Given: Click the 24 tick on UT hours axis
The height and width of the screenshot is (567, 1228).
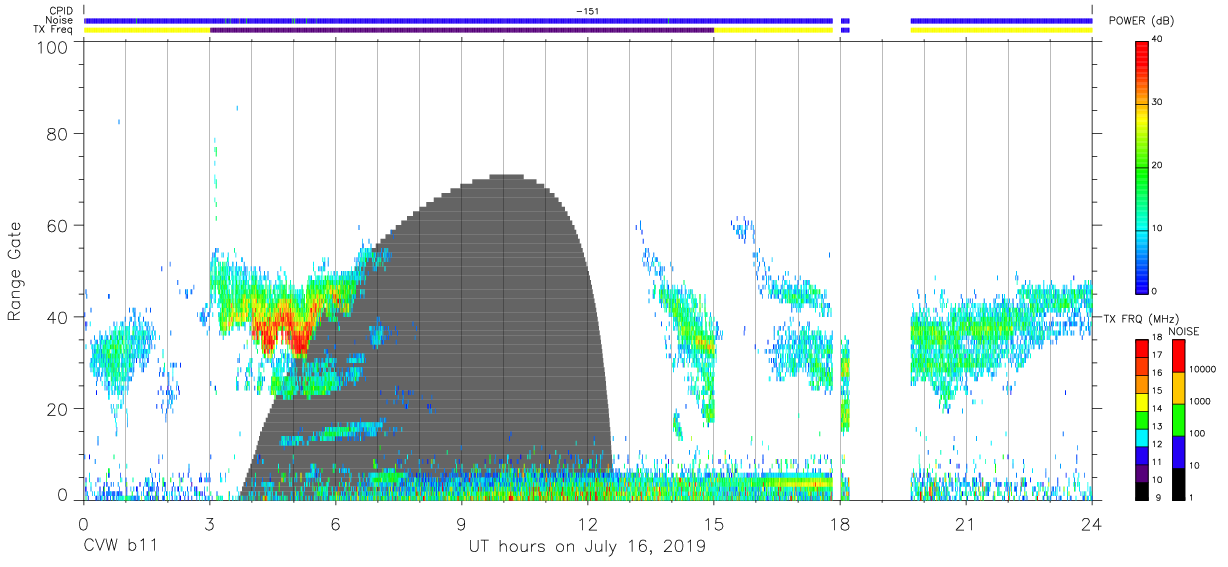Looking at the screenshot, I should (x=1092, y=524).
